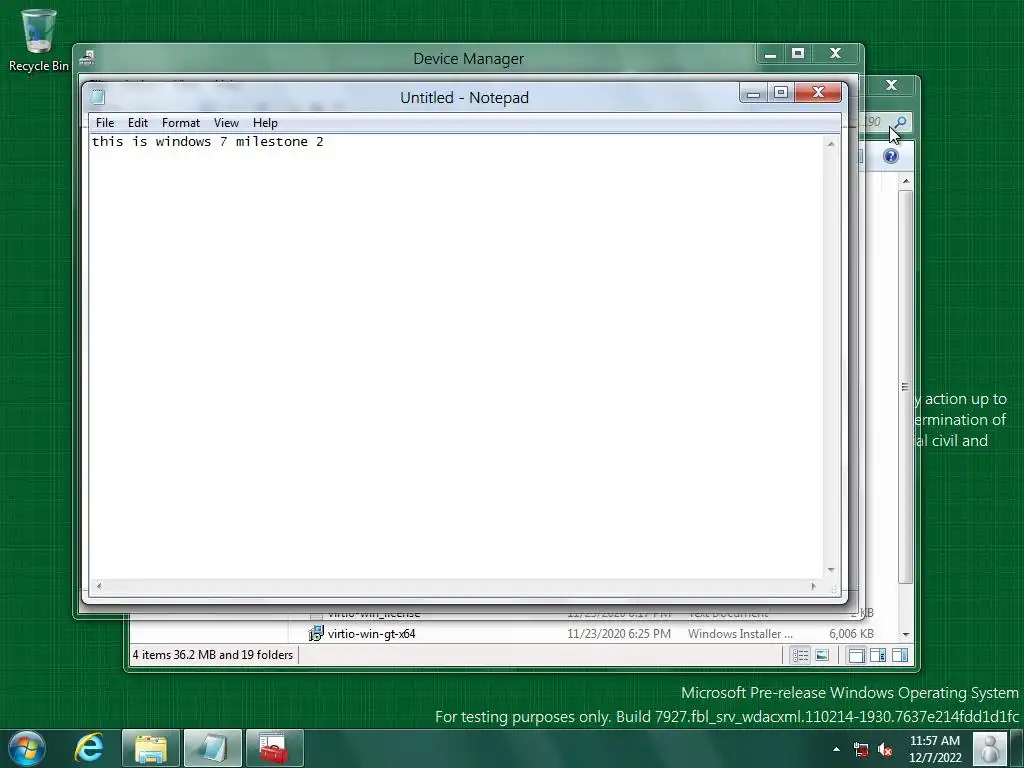Maximize the Notepad window

point(780,93)
